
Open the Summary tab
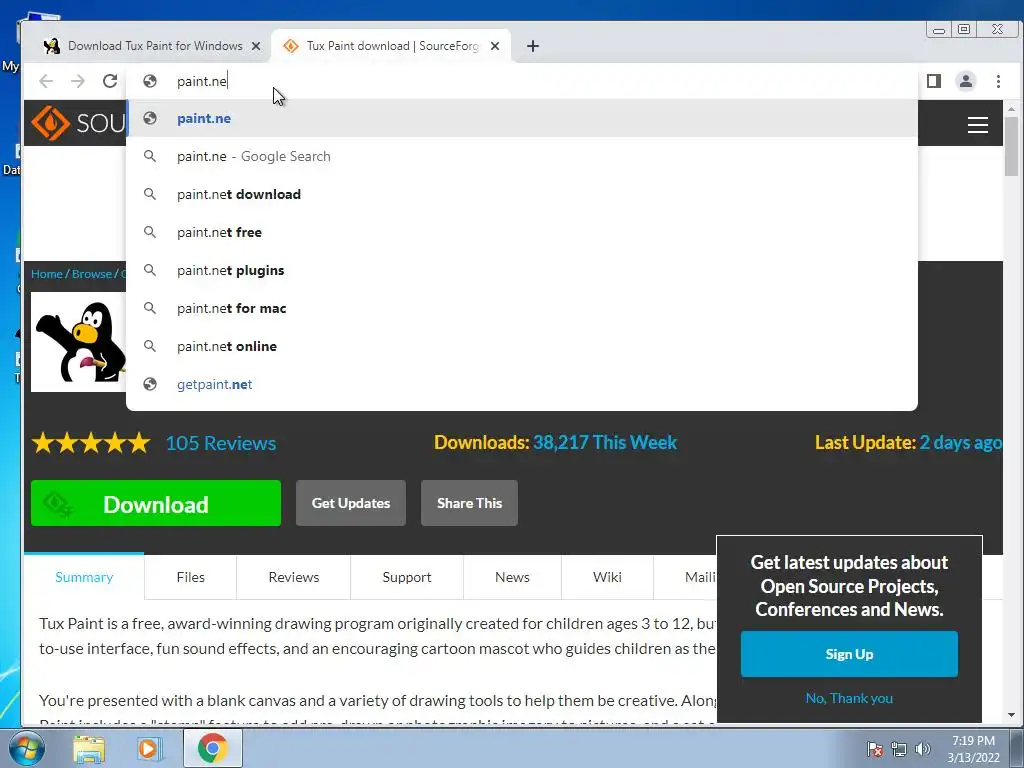pos(84,577)
